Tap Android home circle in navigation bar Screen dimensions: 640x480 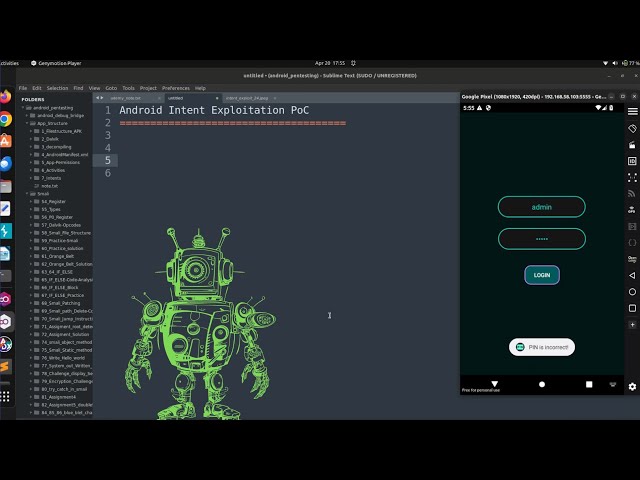(x=542, y=384)
